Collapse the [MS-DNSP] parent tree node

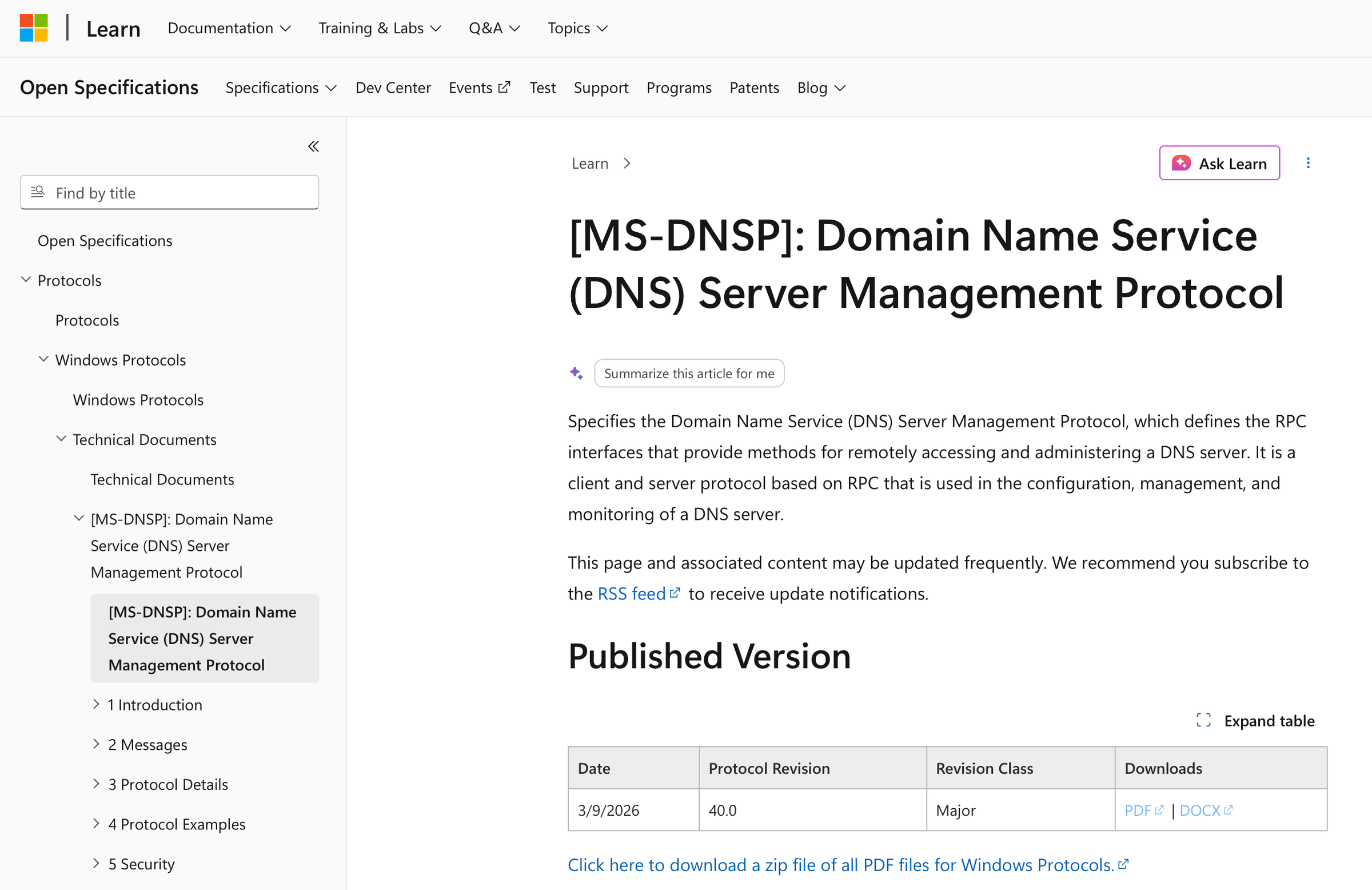click(x=79, y=519)
